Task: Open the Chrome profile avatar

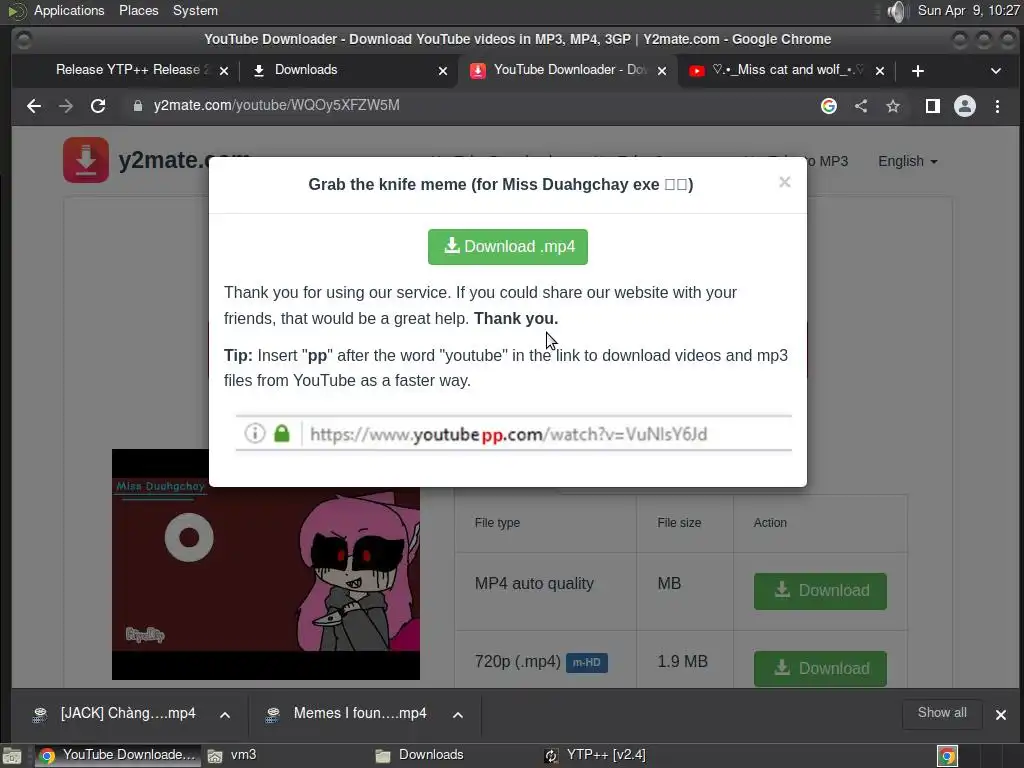Action: click(965, 106)
